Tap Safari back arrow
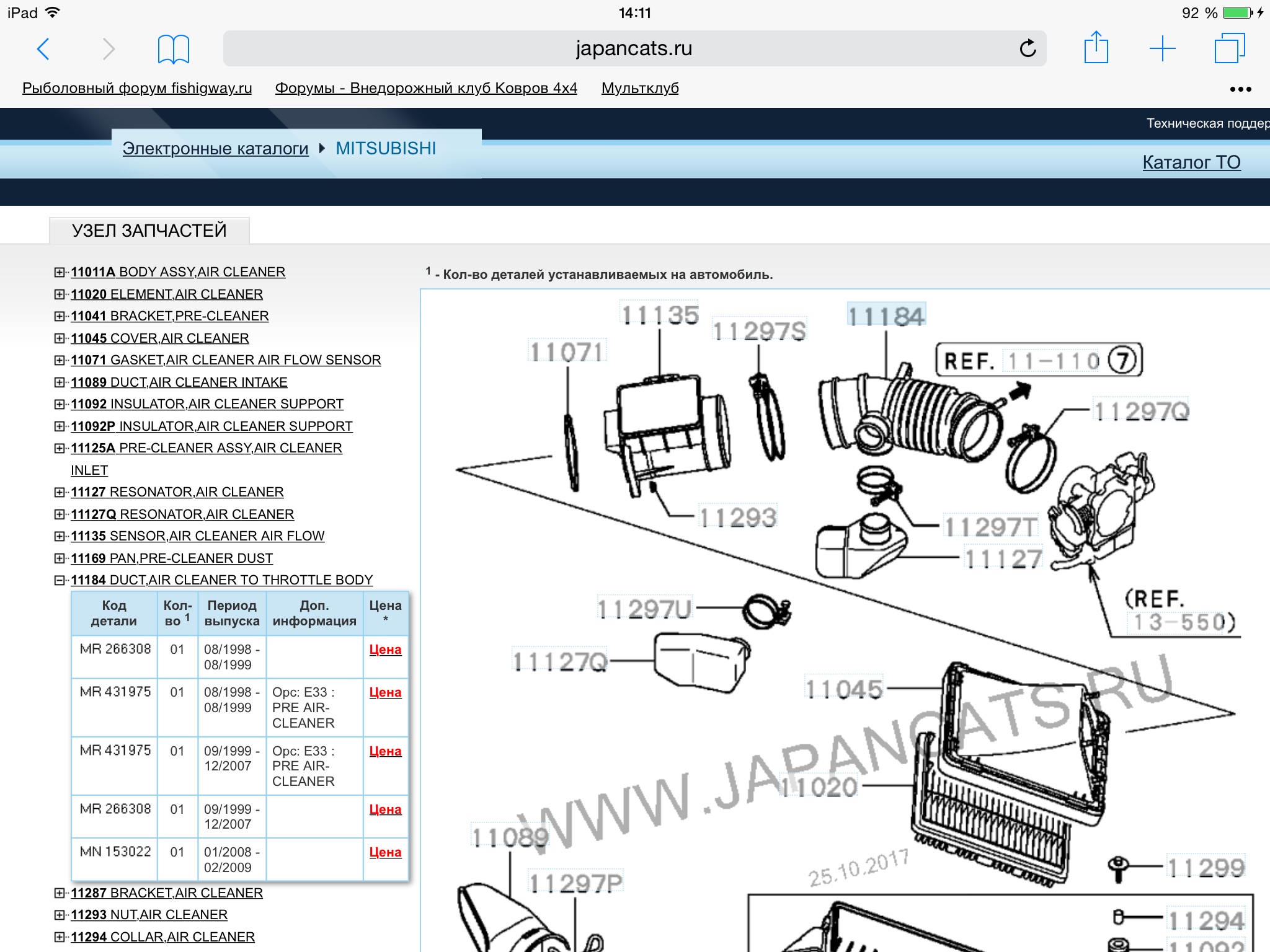1270x952 pixels. tap(43, 49)
